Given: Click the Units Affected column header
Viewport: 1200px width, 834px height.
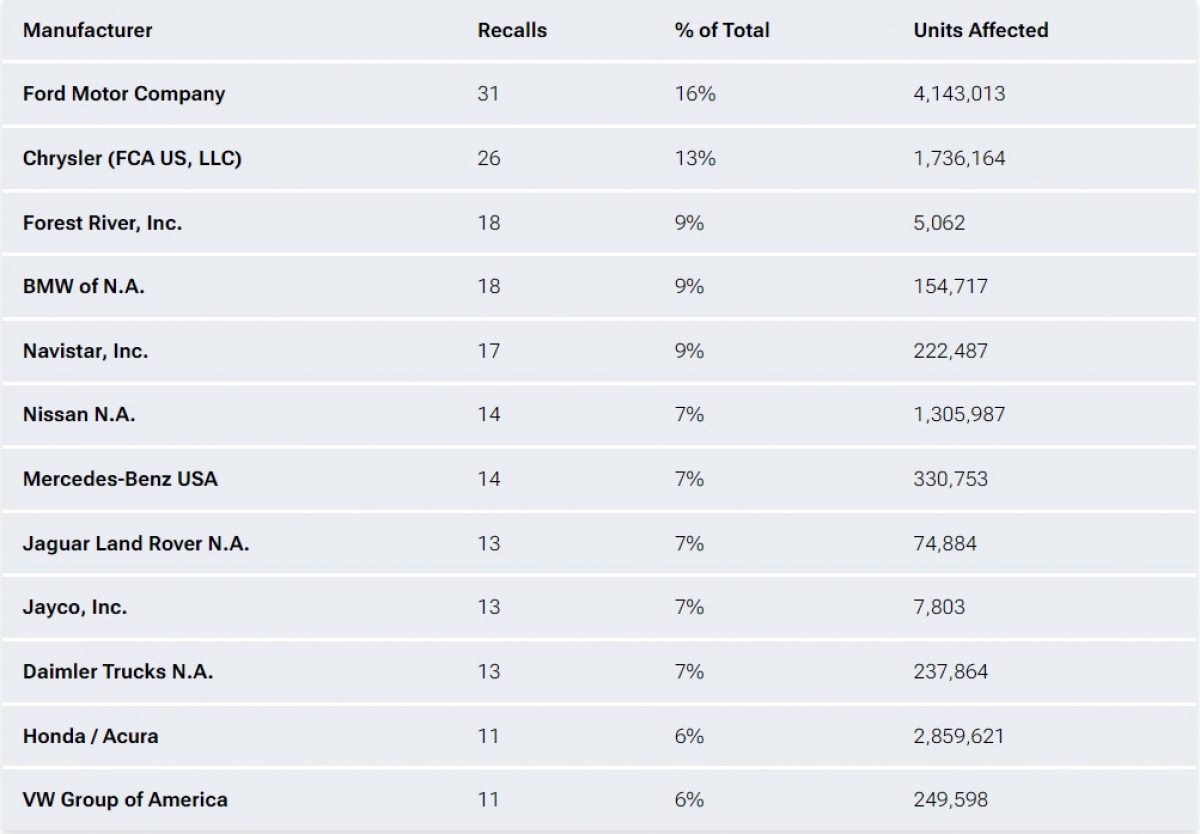Looking at the screenshot, I should tap(980, 30).
